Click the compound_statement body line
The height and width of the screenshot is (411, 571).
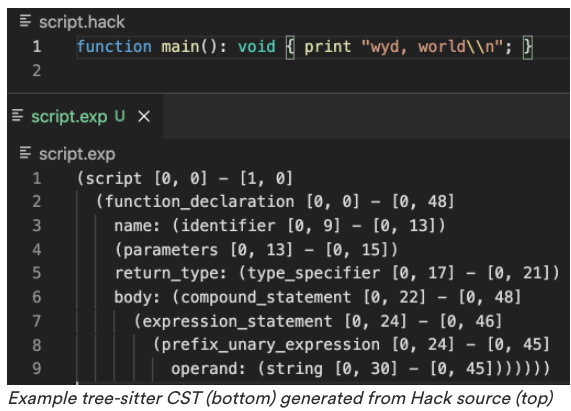[318, 297]
